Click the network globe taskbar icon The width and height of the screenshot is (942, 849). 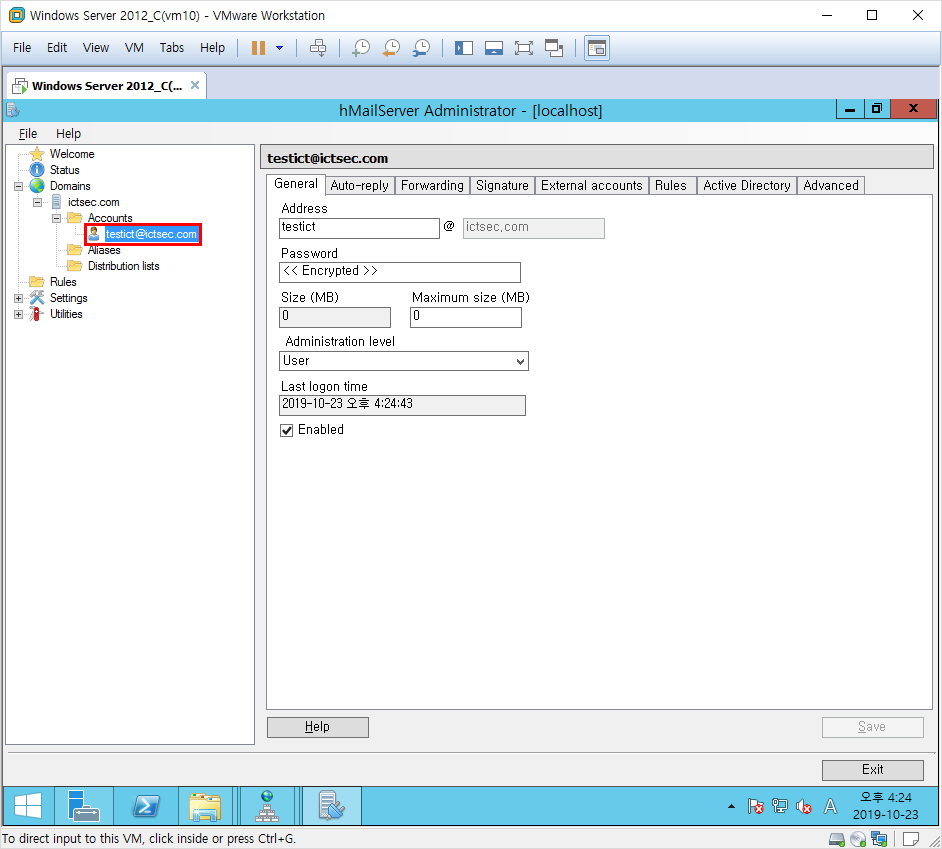(x=267, y=806)
